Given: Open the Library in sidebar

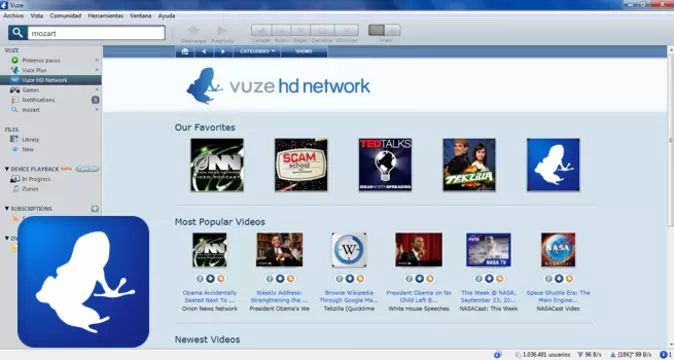Looking at the screenshot, I should tap(31, 140).
